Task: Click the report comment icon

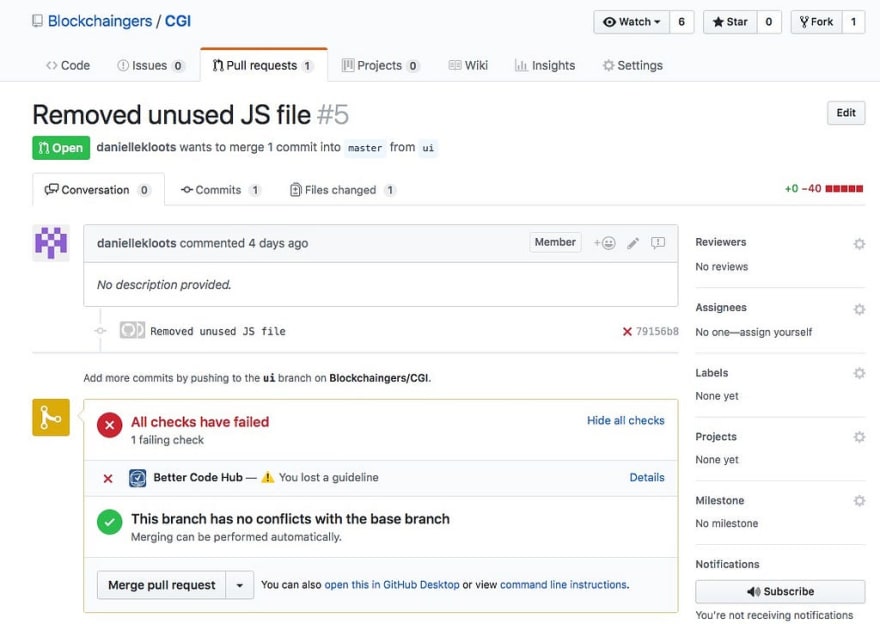Action: [658, 243]
